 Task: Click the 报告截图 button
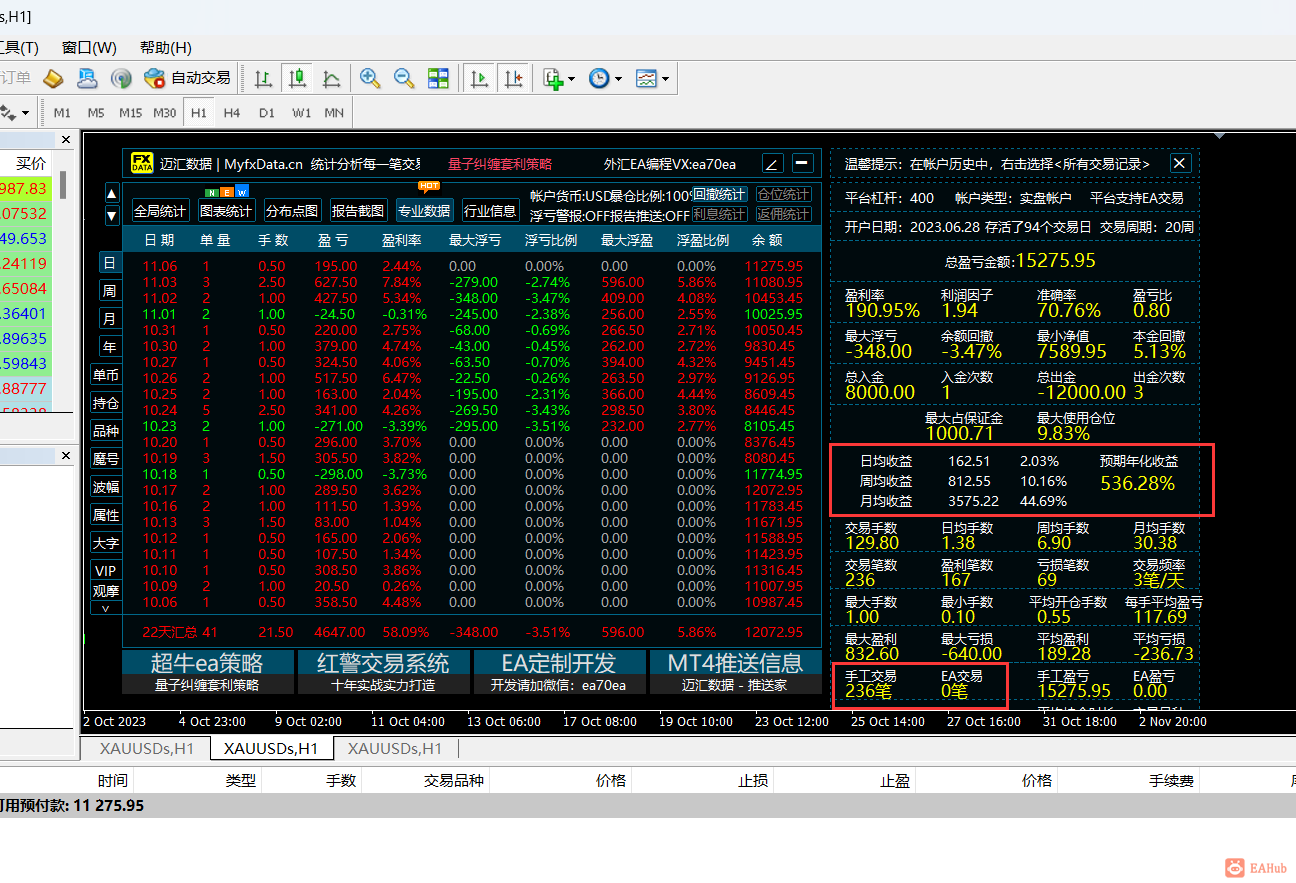coord(358,211)
